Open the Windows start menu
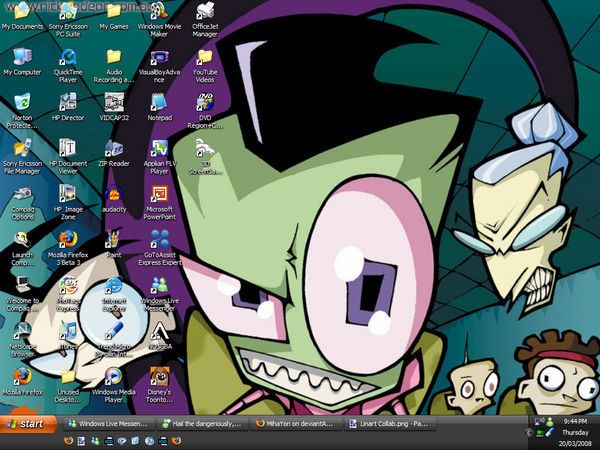 [x=28, y=424]
